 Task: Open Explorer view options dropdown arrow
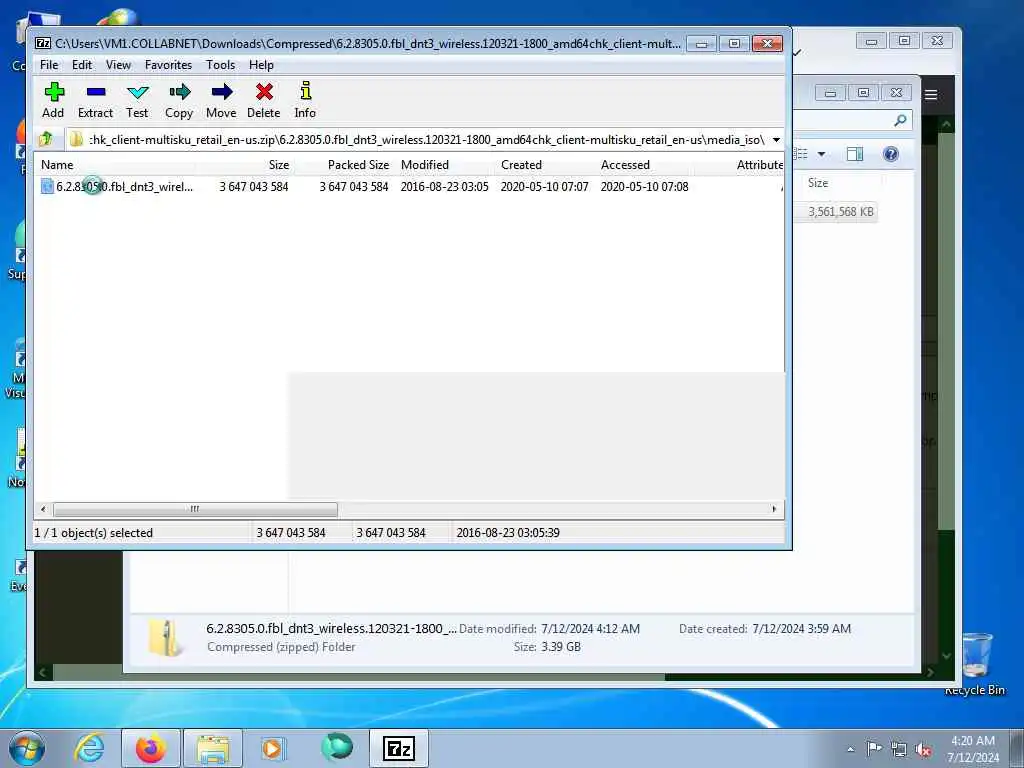pyautogui.click(x=822, y=154)
